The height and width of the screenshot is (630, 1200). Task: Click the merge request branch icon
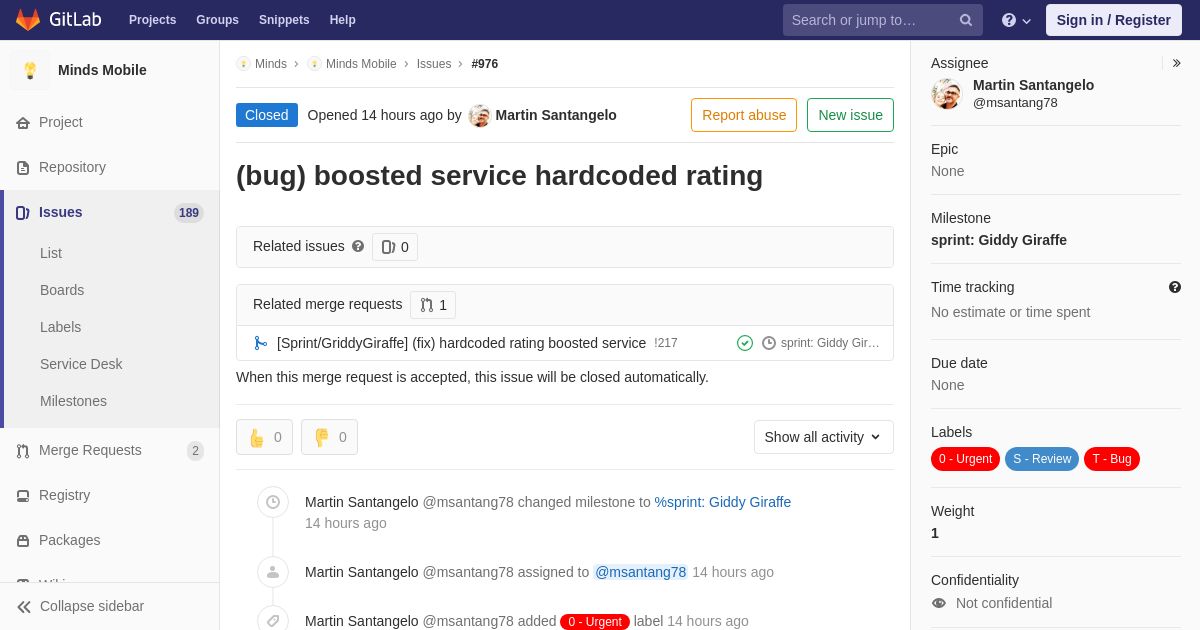(x=261, y=343)
